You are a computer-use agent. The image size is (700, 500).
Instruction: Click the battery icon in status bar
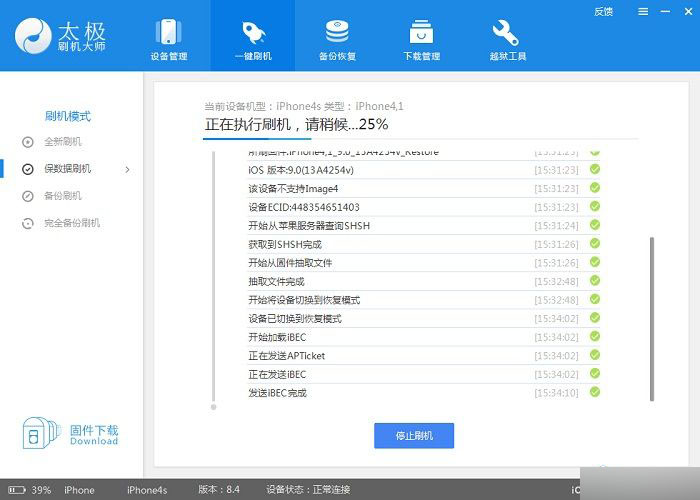click(17, 490)
